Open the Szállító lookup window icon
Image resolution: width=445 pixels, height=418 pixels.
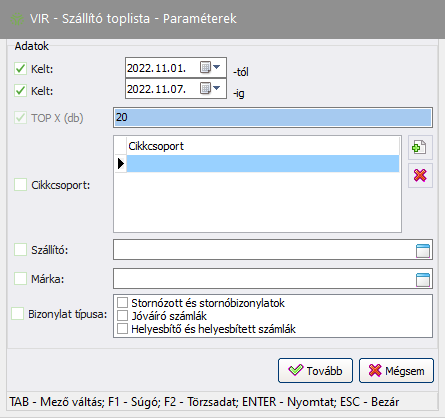(x=423, y=251)
